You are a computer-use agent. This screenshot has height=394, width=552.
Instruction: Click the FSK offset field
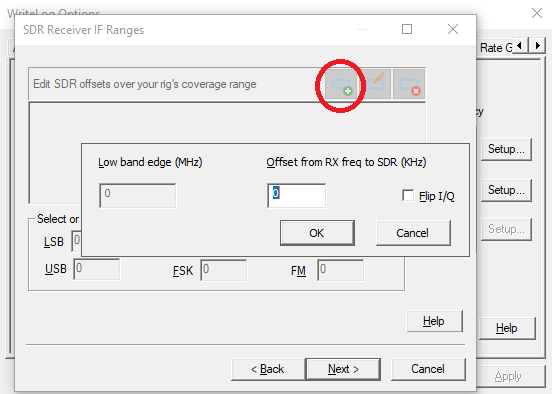224,270
